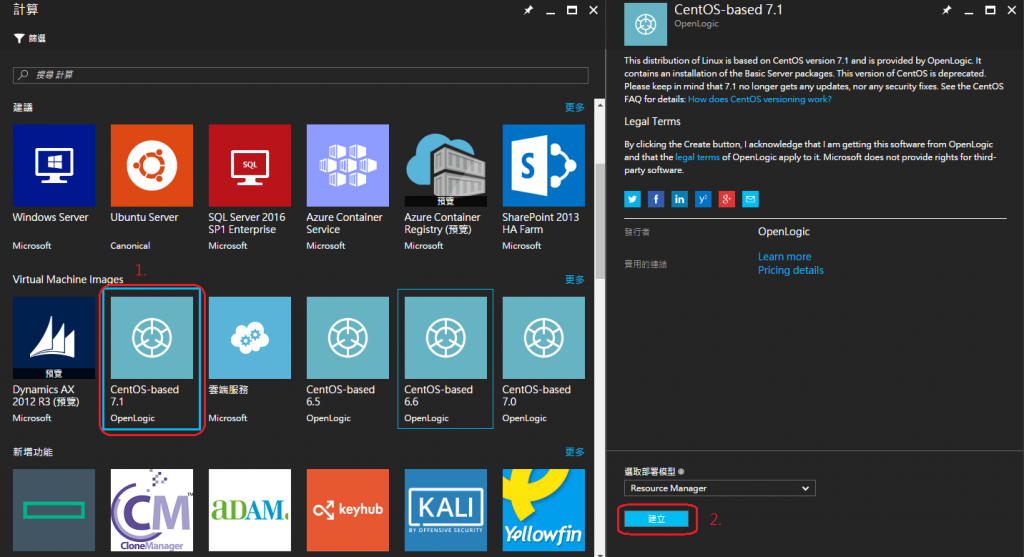Focus the compute search box
The image size is (1024, 557).
click(300, 75)
